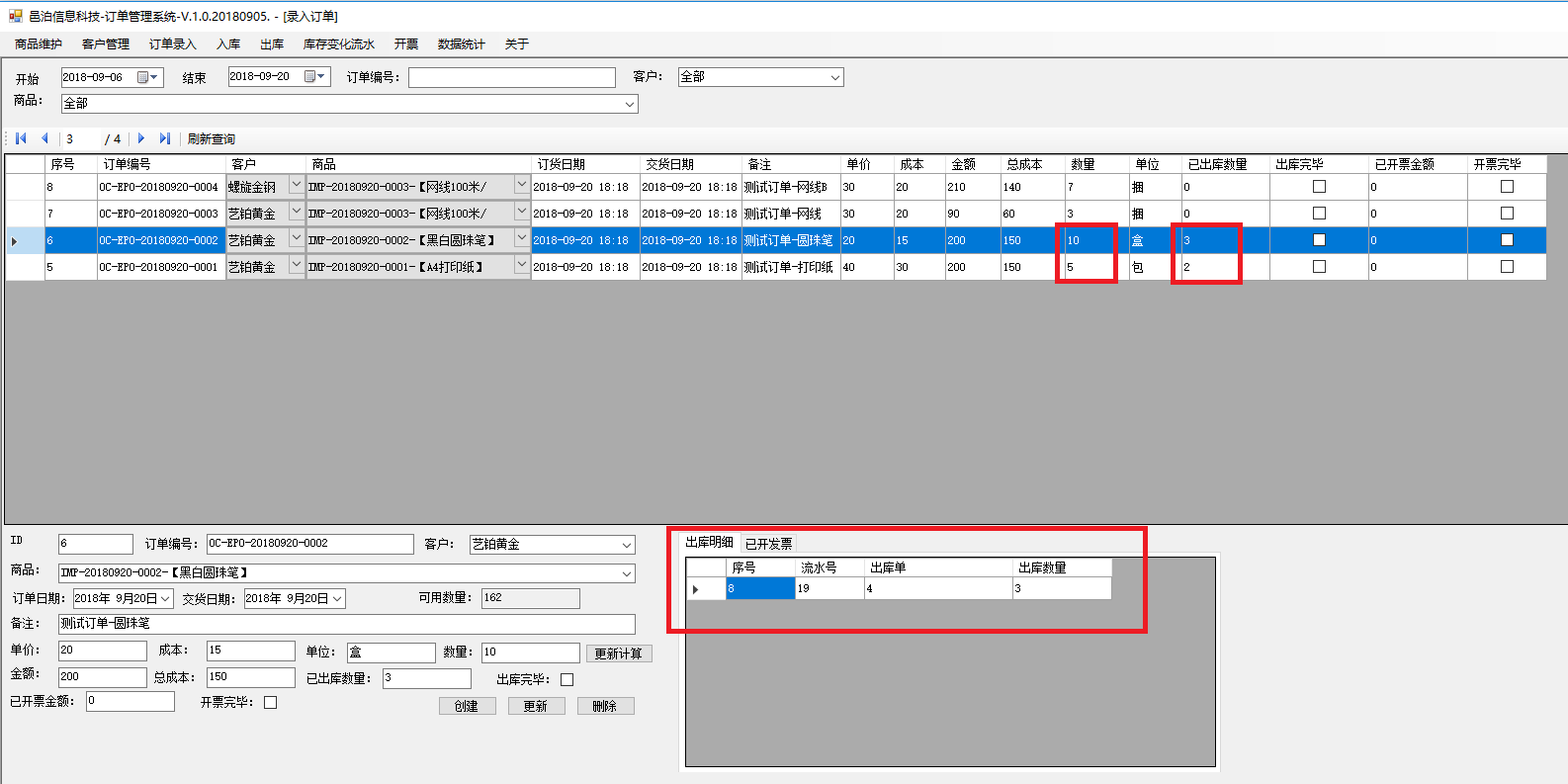This screenshot has height=784, width=1568.
Task: Open calendar picker for start date
Action: [147, 77]
